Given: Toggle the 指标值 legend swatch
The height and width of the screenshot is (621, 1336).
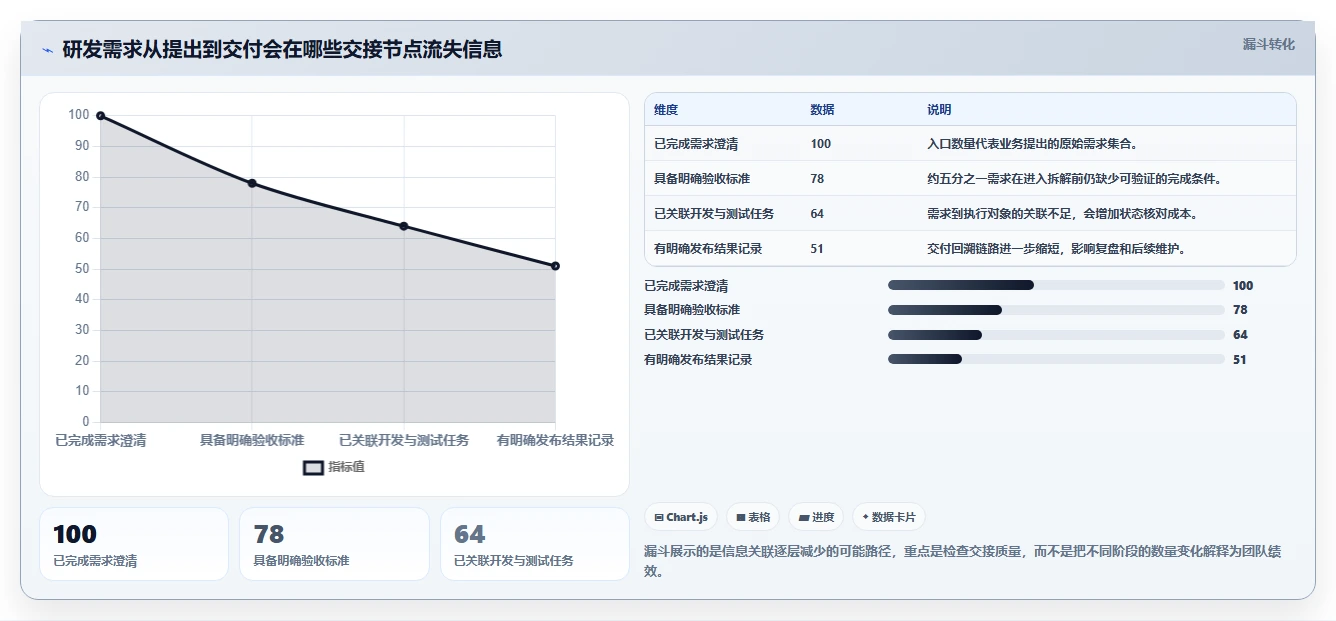Looking at the screenshot, I should (x=313, y=467).
